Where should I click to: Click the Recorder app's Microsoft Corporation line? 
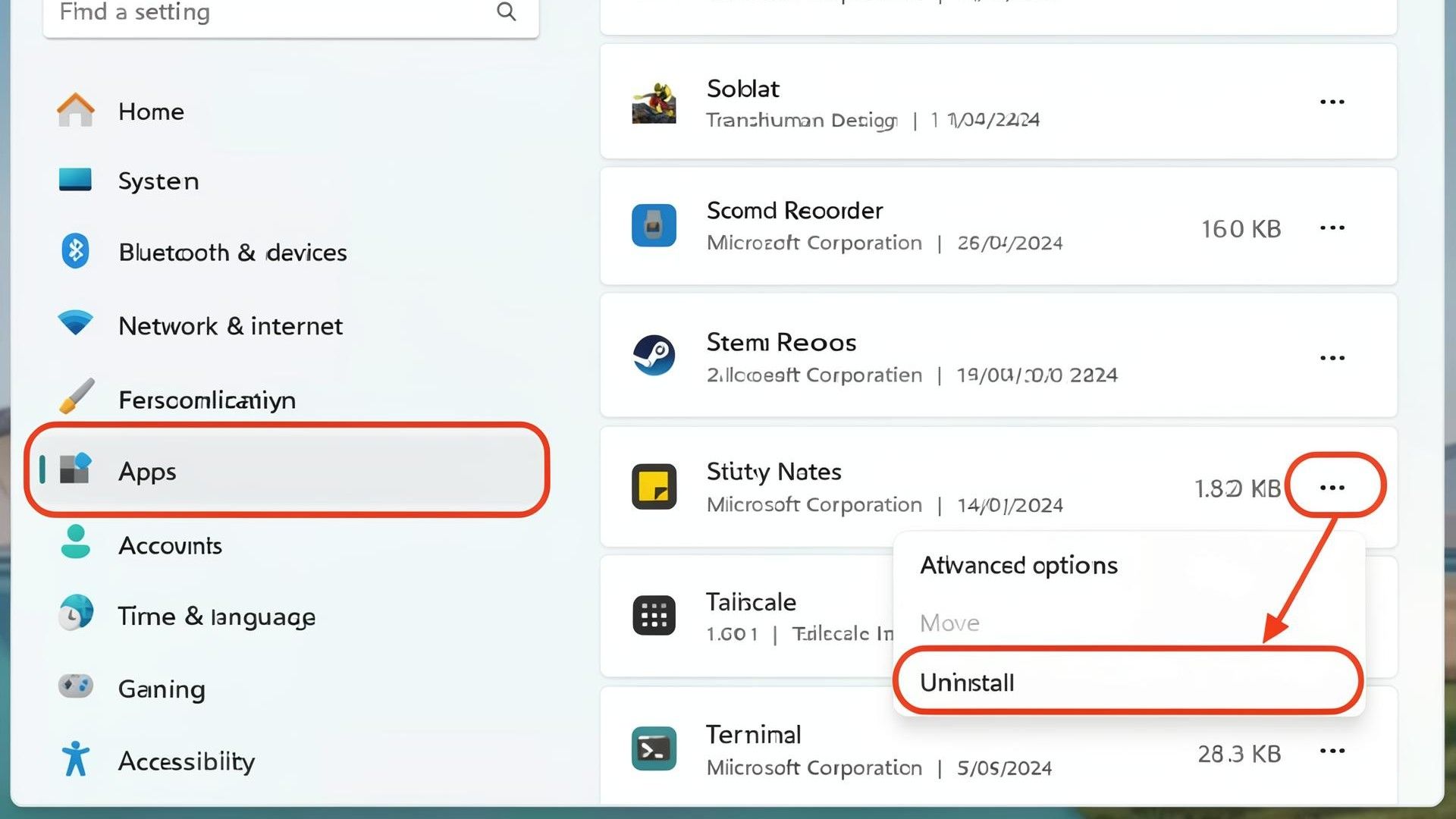pos(884,243)
